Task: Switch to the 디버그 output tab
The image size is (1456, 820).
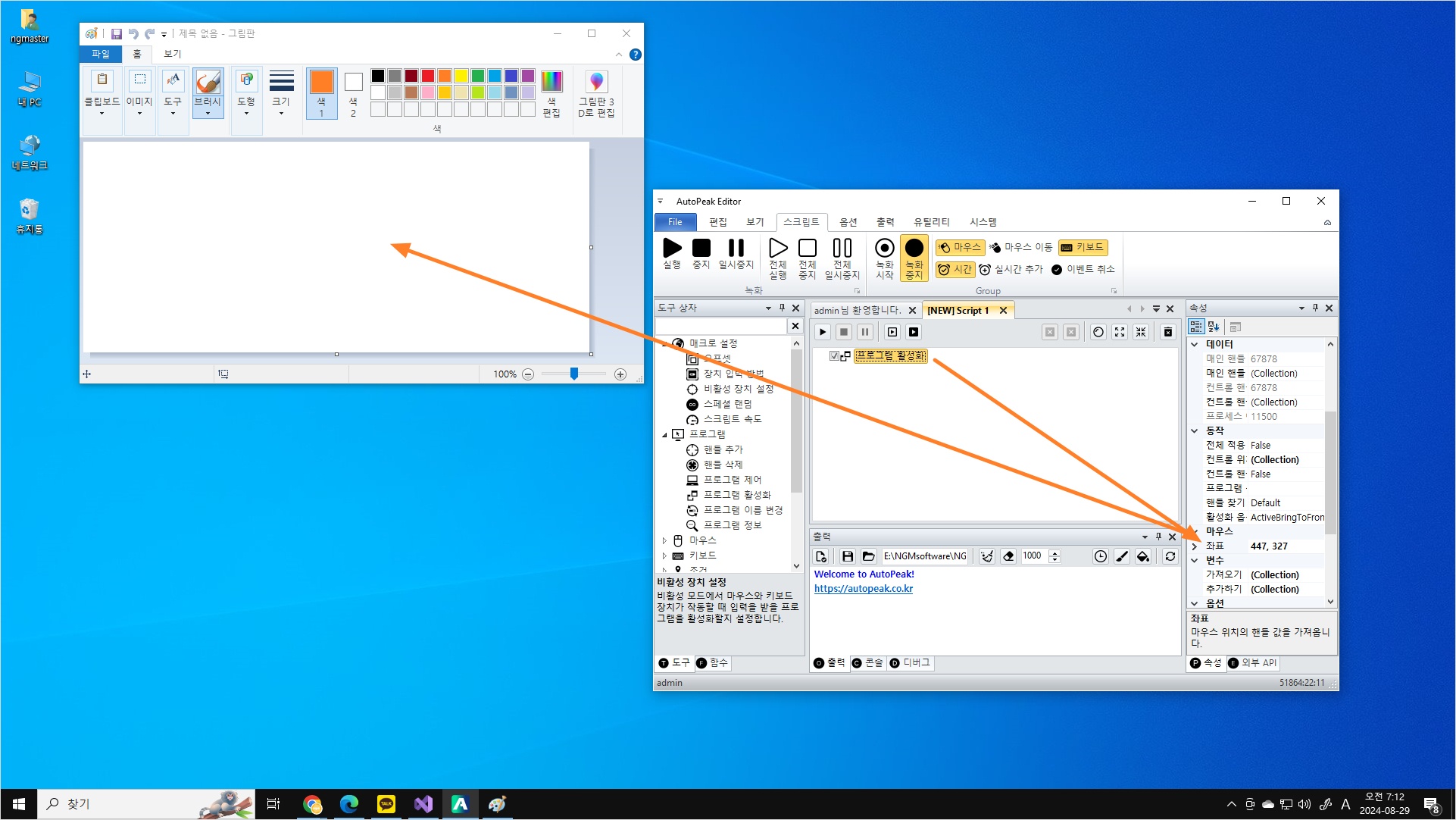Action: pyautogui.click(x=910, y=662)
